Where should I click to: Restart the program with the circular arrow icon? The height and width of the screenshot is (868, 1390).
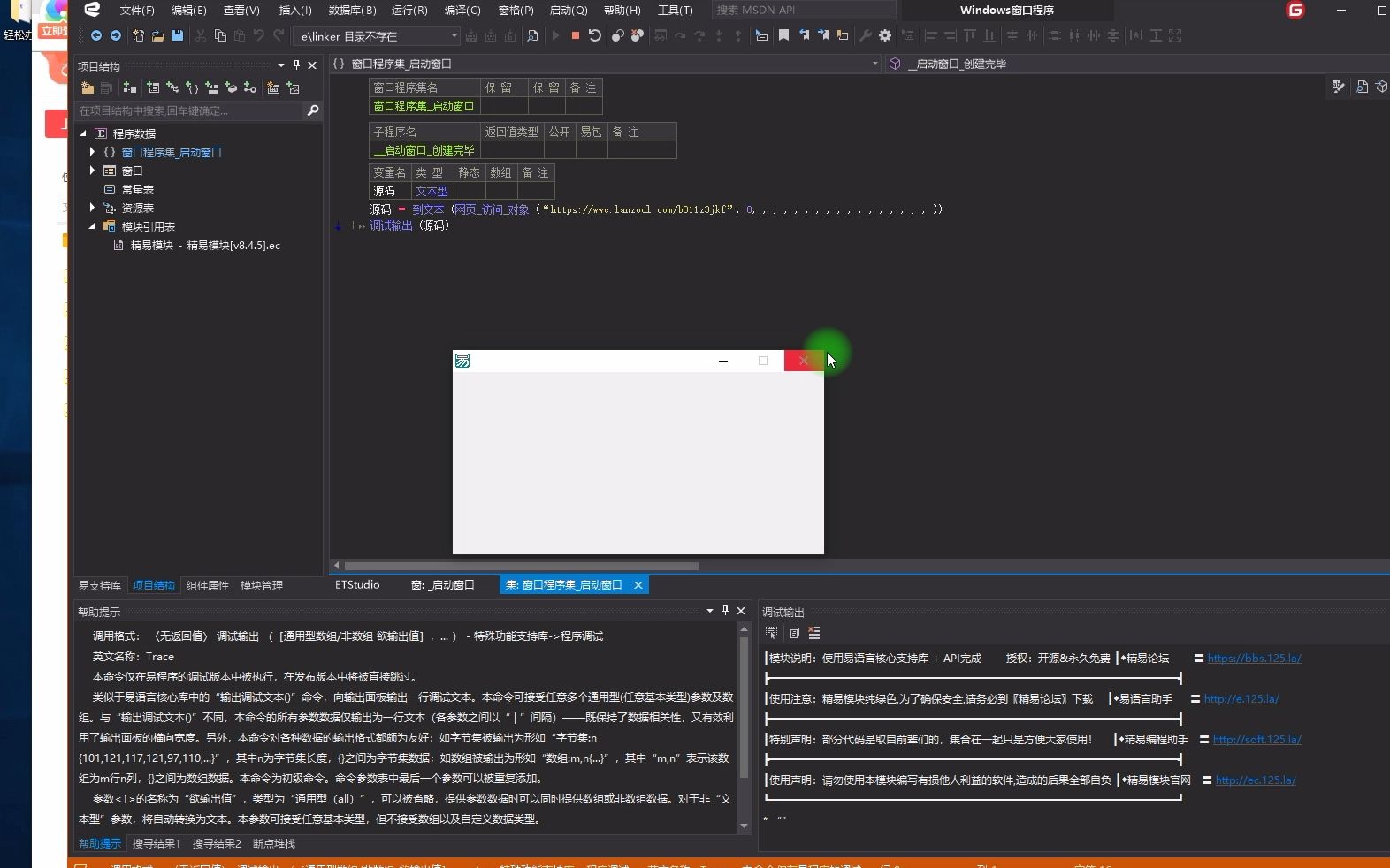[595, 35]
